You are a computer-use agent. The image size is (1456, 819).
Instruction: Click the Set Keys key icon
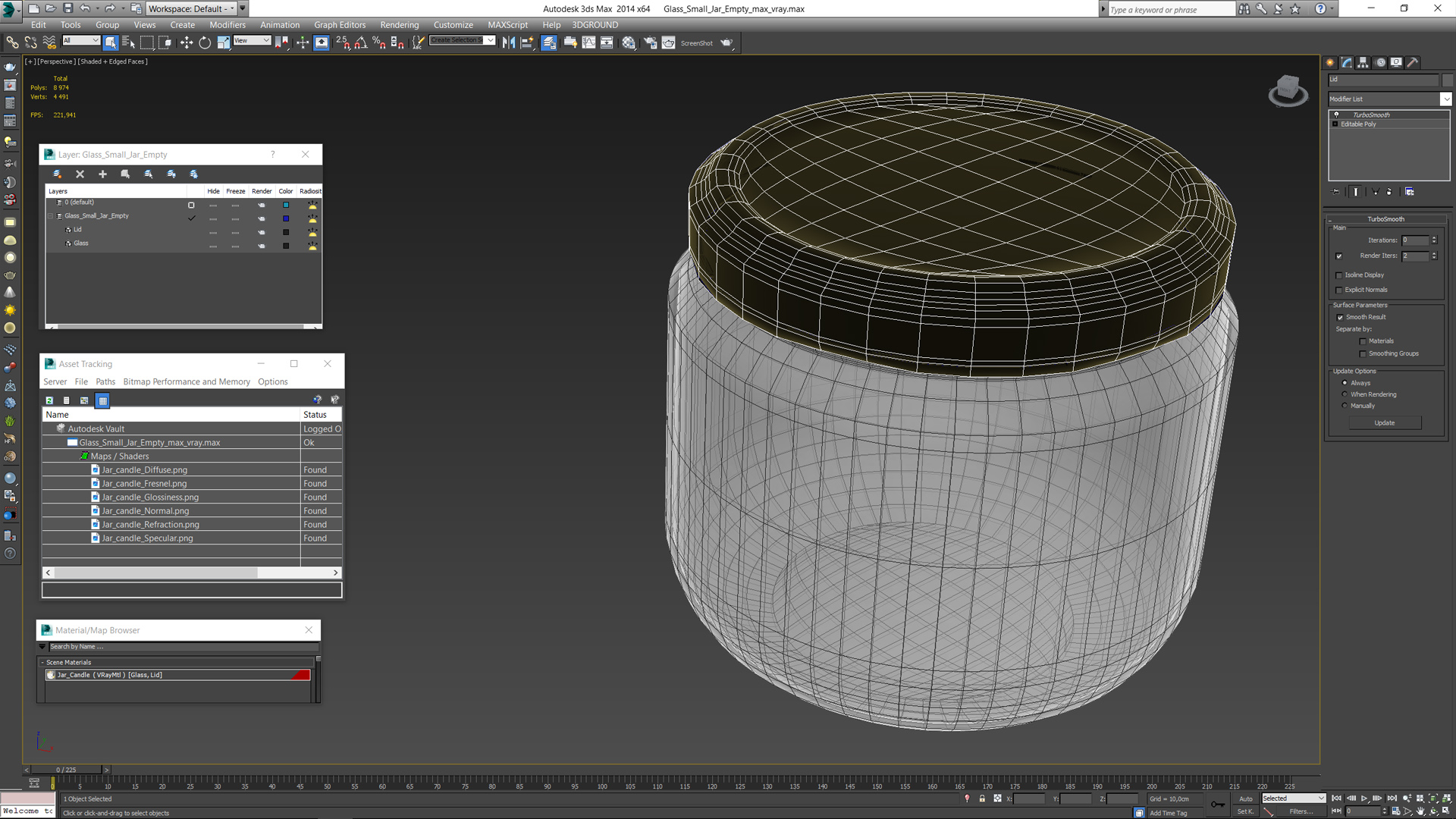[1217, 804]
